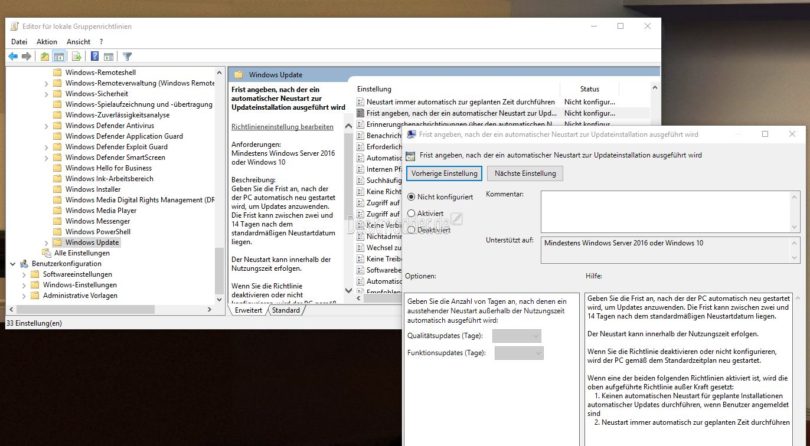Expand the Windows Update tree node
This screenshot has height=446, width=810.
click(x=45, y=242)
